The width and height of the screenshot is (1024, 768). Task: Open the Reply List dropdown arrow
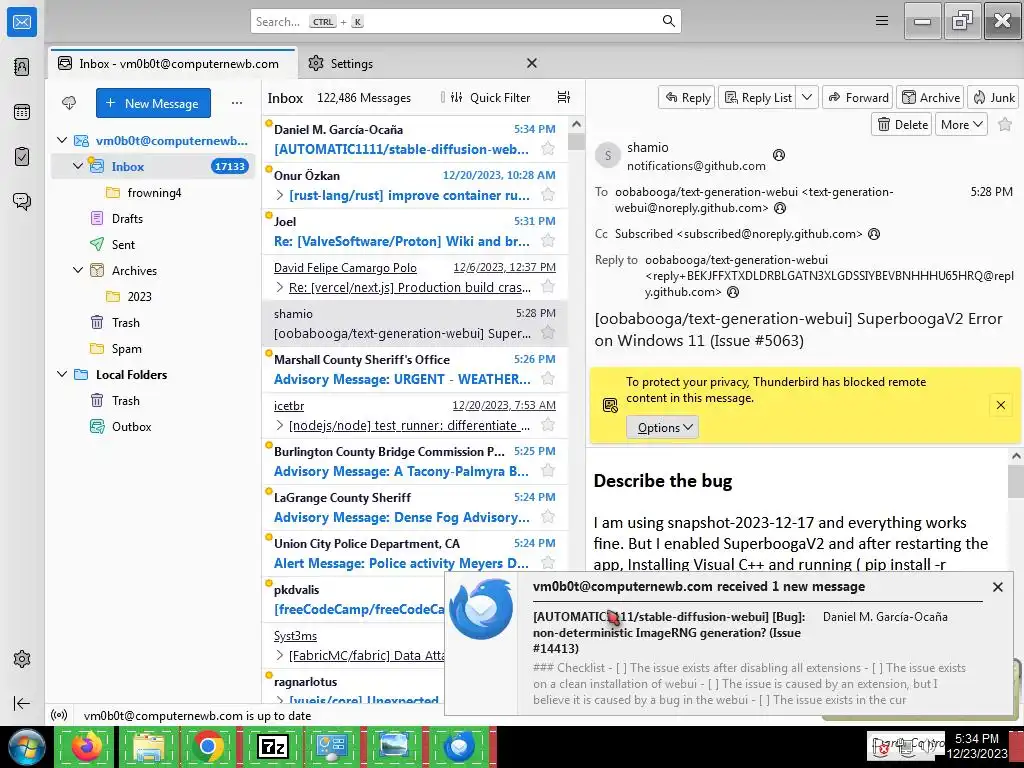click(x=807, y=97)
